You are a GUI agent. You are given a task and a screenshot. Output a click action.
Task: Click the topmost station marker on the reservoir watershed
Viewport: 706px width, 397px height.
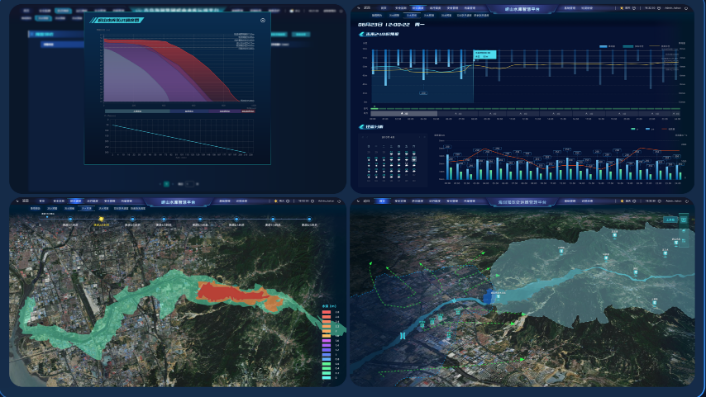coord(615,235)
